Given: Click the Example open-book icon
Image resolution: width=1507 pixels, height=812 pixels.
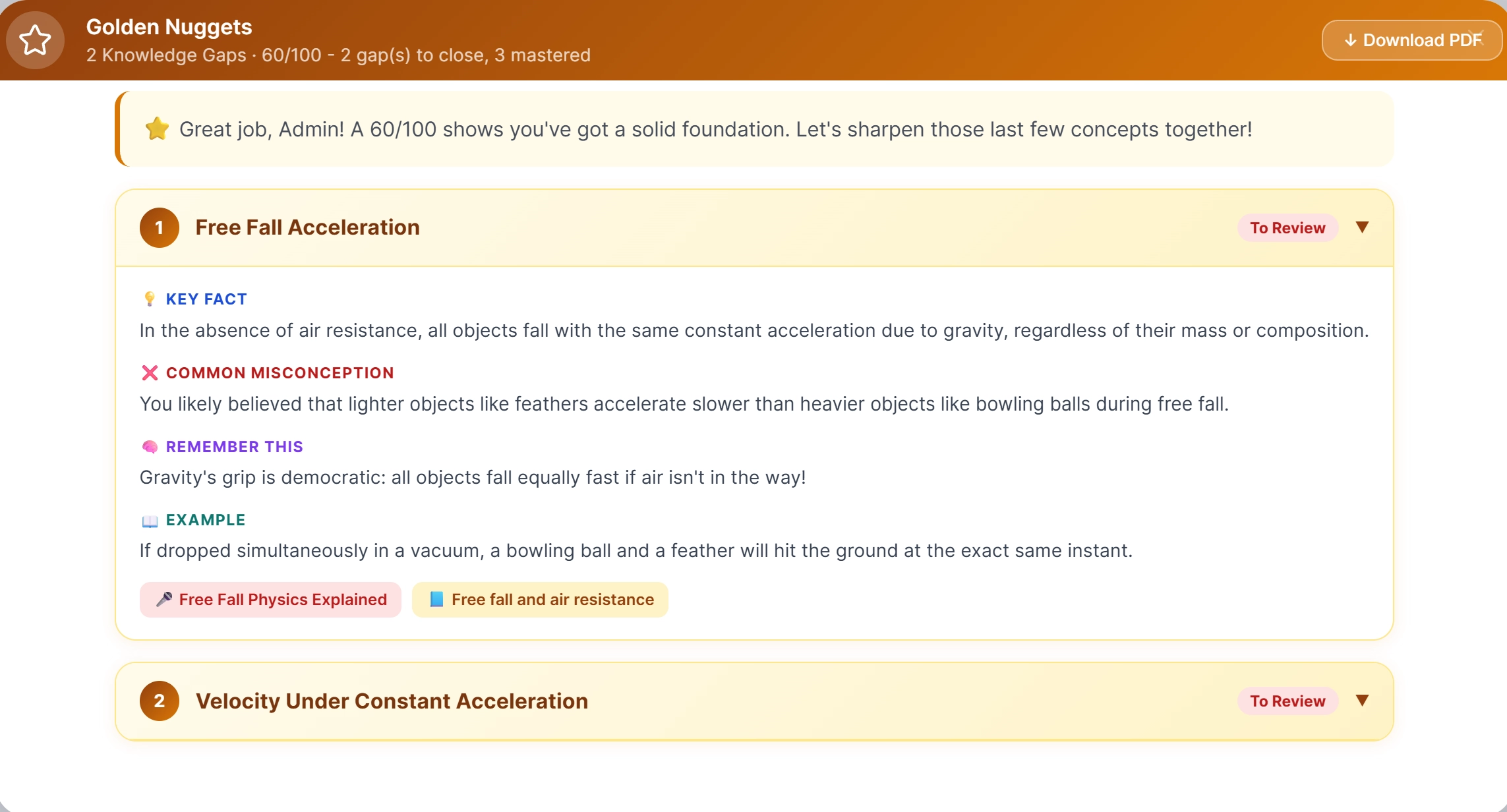Looking at the screenshot, I should (150, 521).
